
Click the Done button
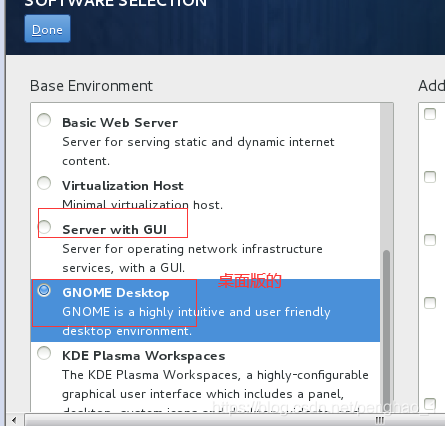click(x=47, y=29)
